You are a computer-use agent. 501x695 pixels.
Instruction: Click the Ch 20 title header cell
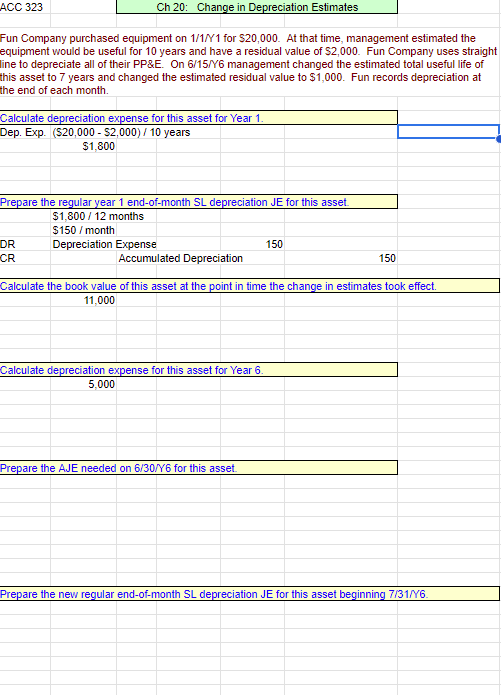tap(257, 7)
